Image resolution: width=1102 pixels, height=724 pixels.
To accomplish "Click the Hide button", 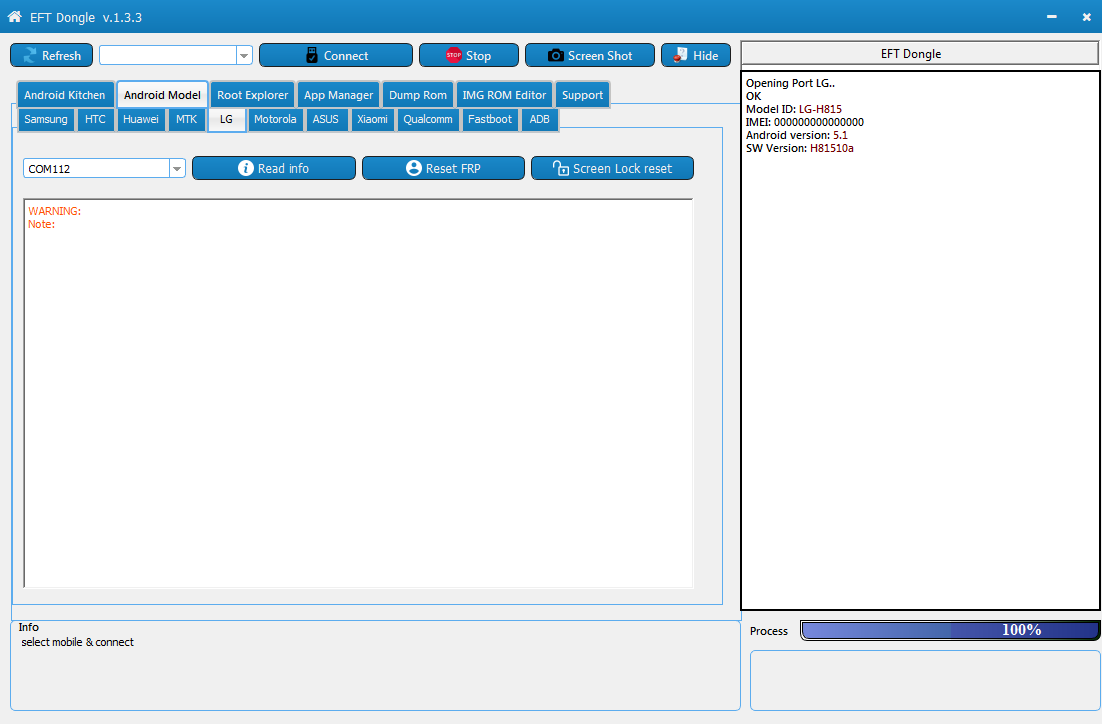I will (x=696, y=56).
